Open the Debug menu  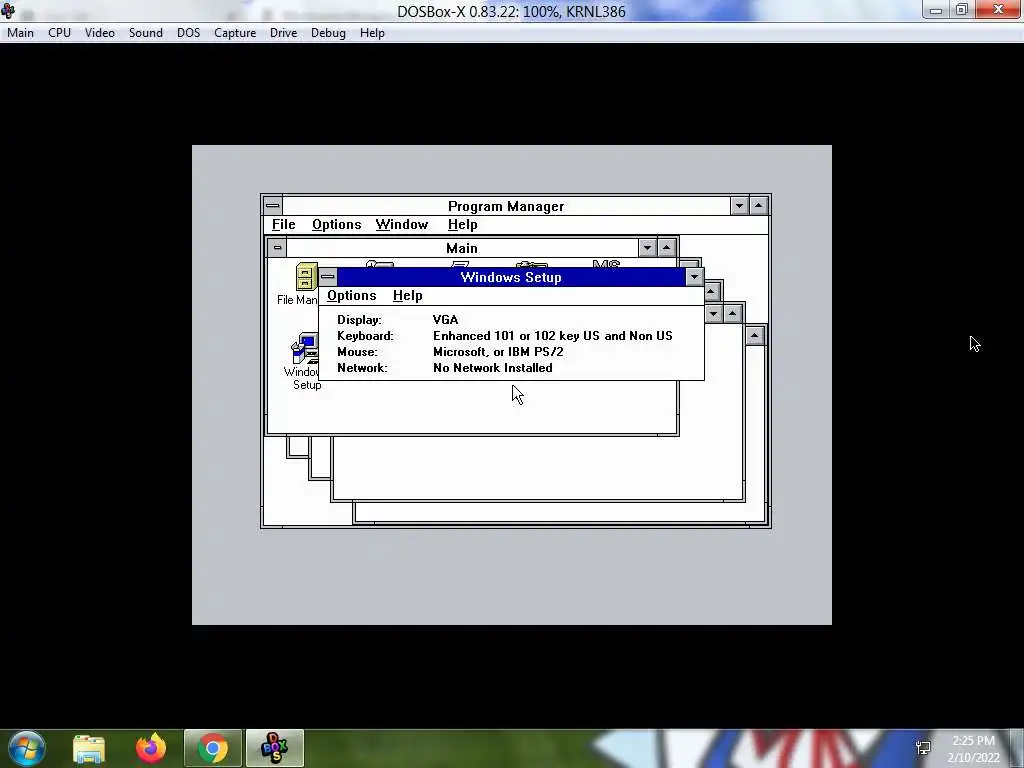[x=328, y=33]
